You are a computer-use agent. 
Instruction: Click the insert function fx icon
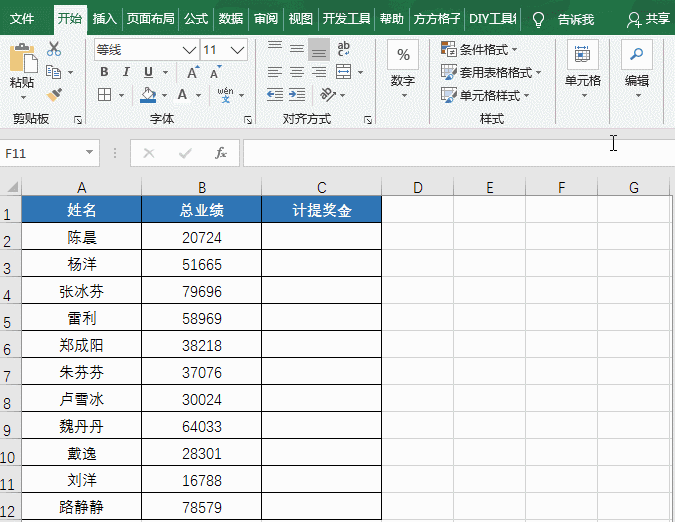221,153
